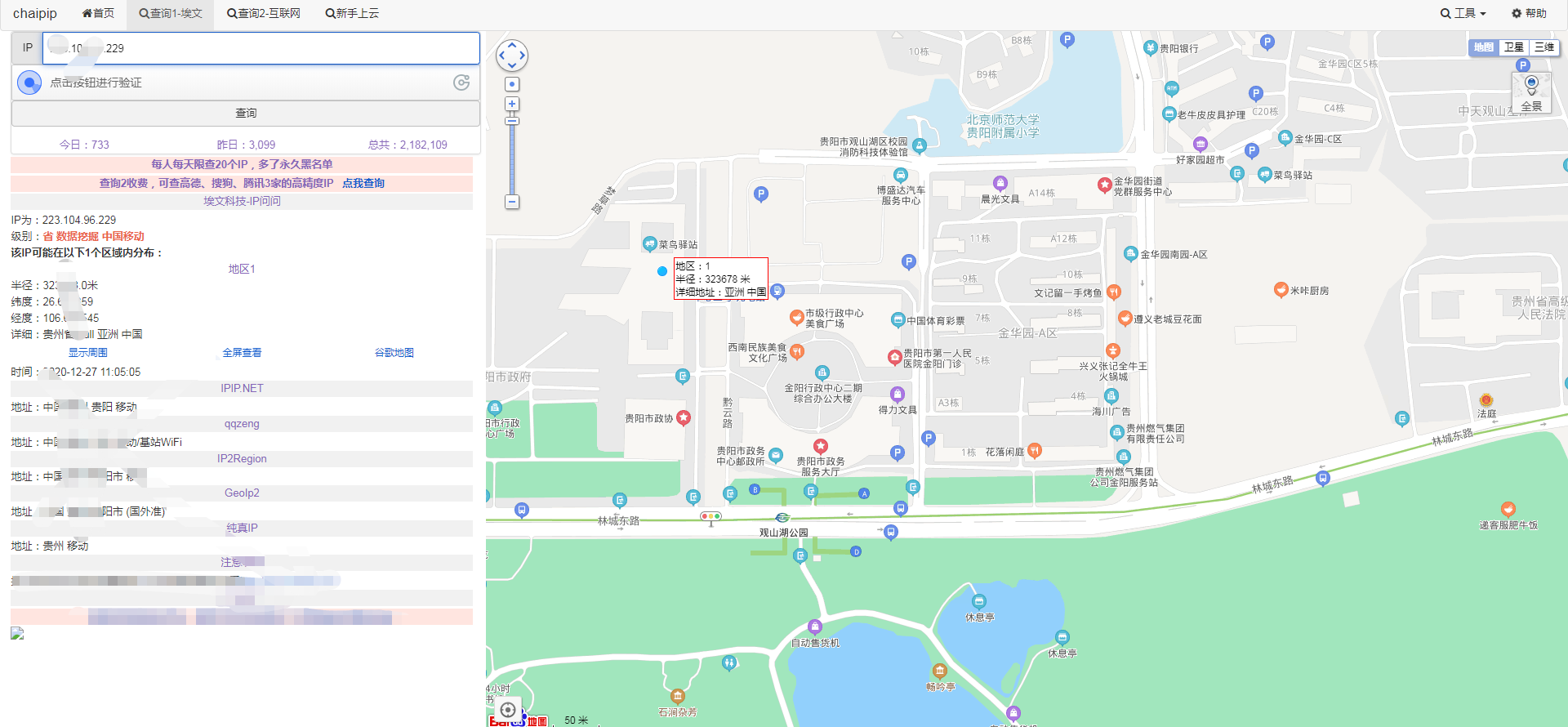The height and width of the screenshot is (727, 1568).
Task: Open the IPIP.NET source link
Action: (242, 388)
